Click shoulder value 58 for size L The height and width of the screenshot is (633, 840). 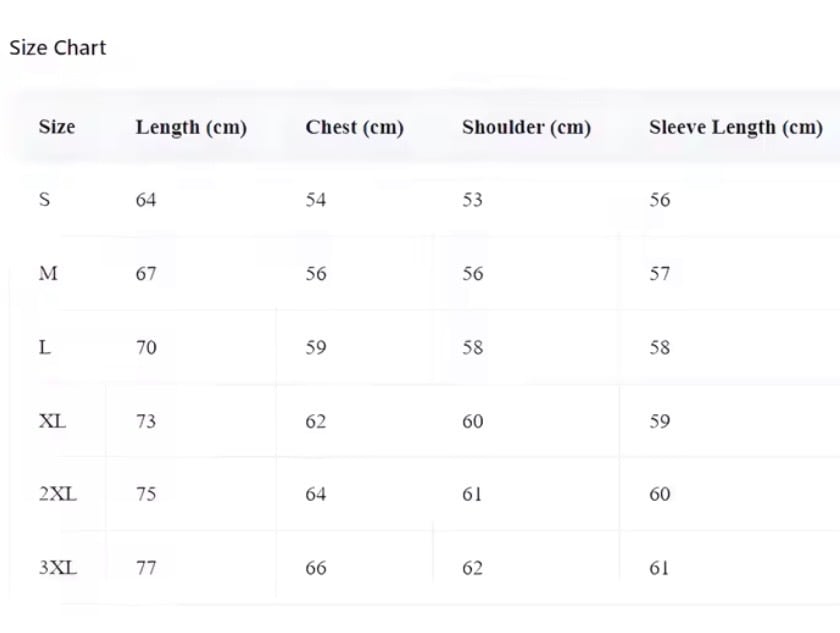[x=473, y=347]
